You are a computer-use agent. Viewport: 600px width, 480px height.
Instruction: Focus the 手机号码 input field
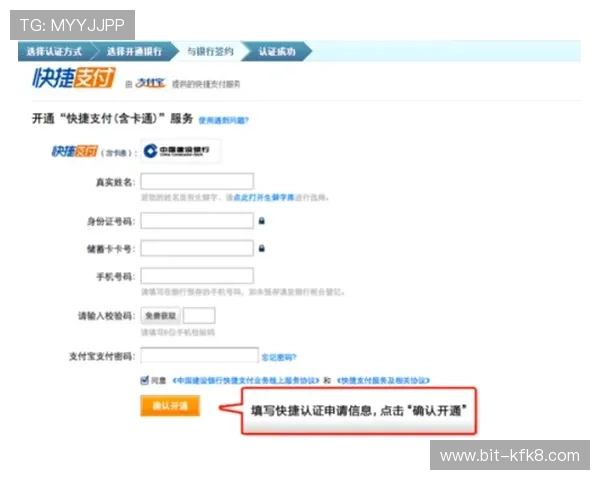click(x=197, y=276)
